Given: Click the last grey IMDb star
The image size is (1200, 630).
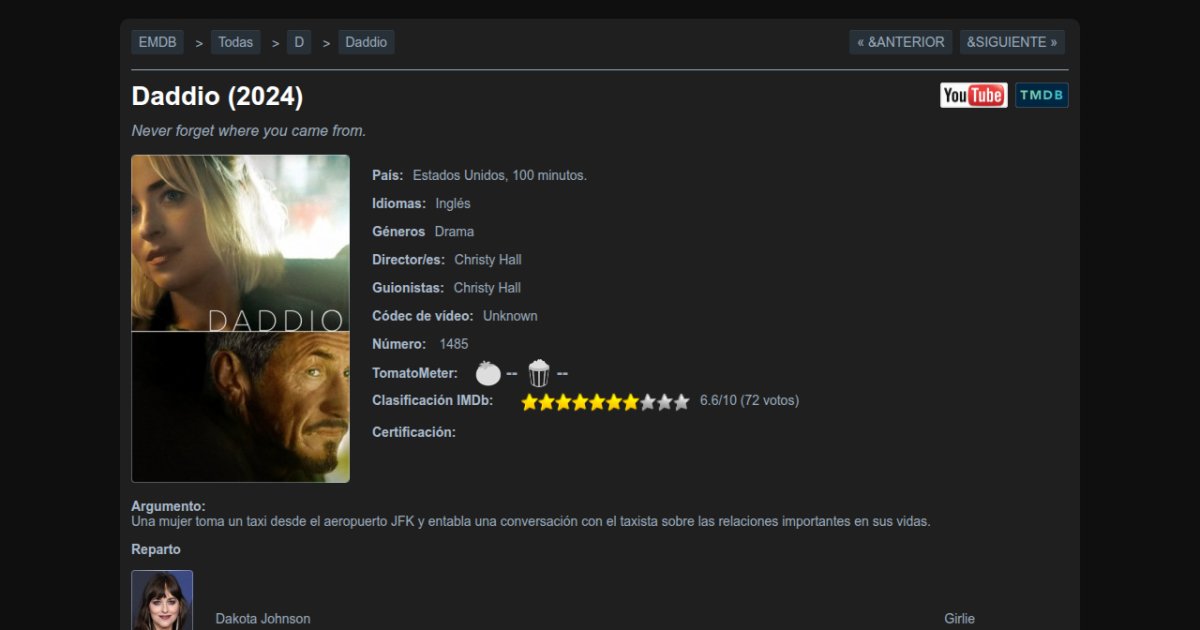Looking at the screenshot, I should pos(682,402).
